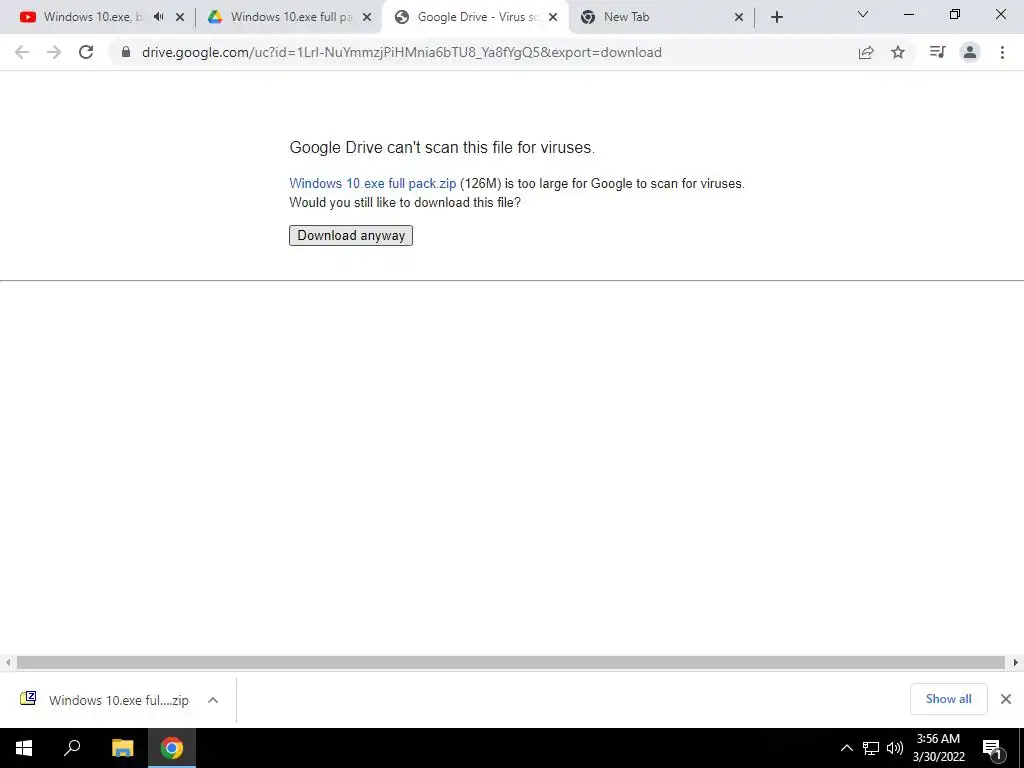Click the scrollbar right arrow
This screenshot has width=1024, height=768.
(1015, 662)
